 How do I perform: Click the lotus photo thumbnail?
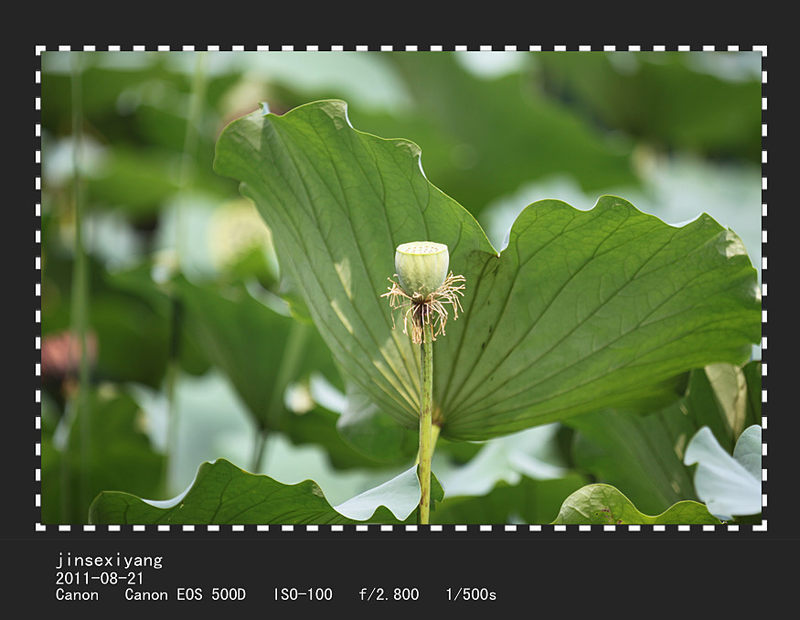click(x=401, y=287)
